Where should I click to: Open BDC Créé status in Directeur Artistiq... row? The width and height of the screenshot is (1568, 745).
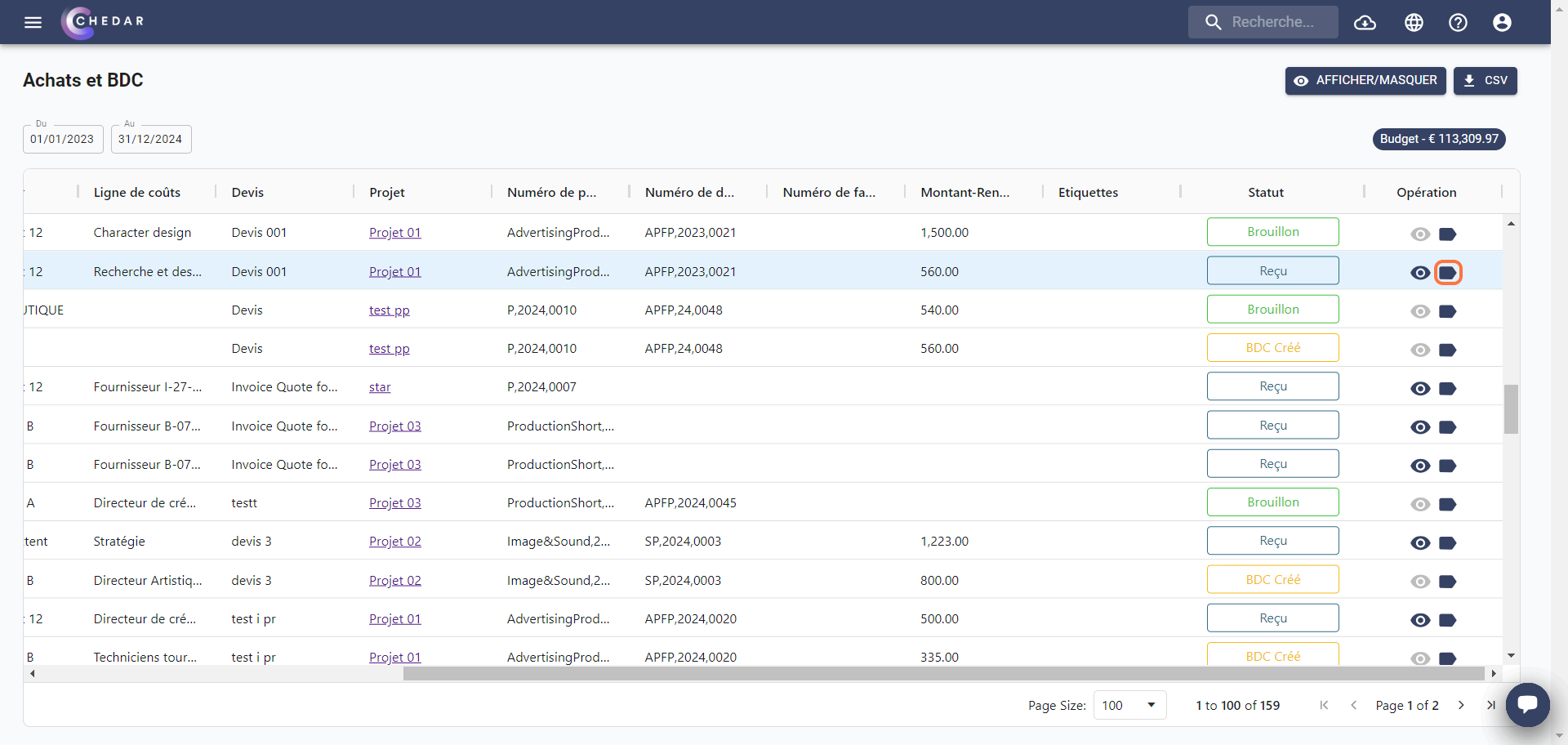(1272, 580)
